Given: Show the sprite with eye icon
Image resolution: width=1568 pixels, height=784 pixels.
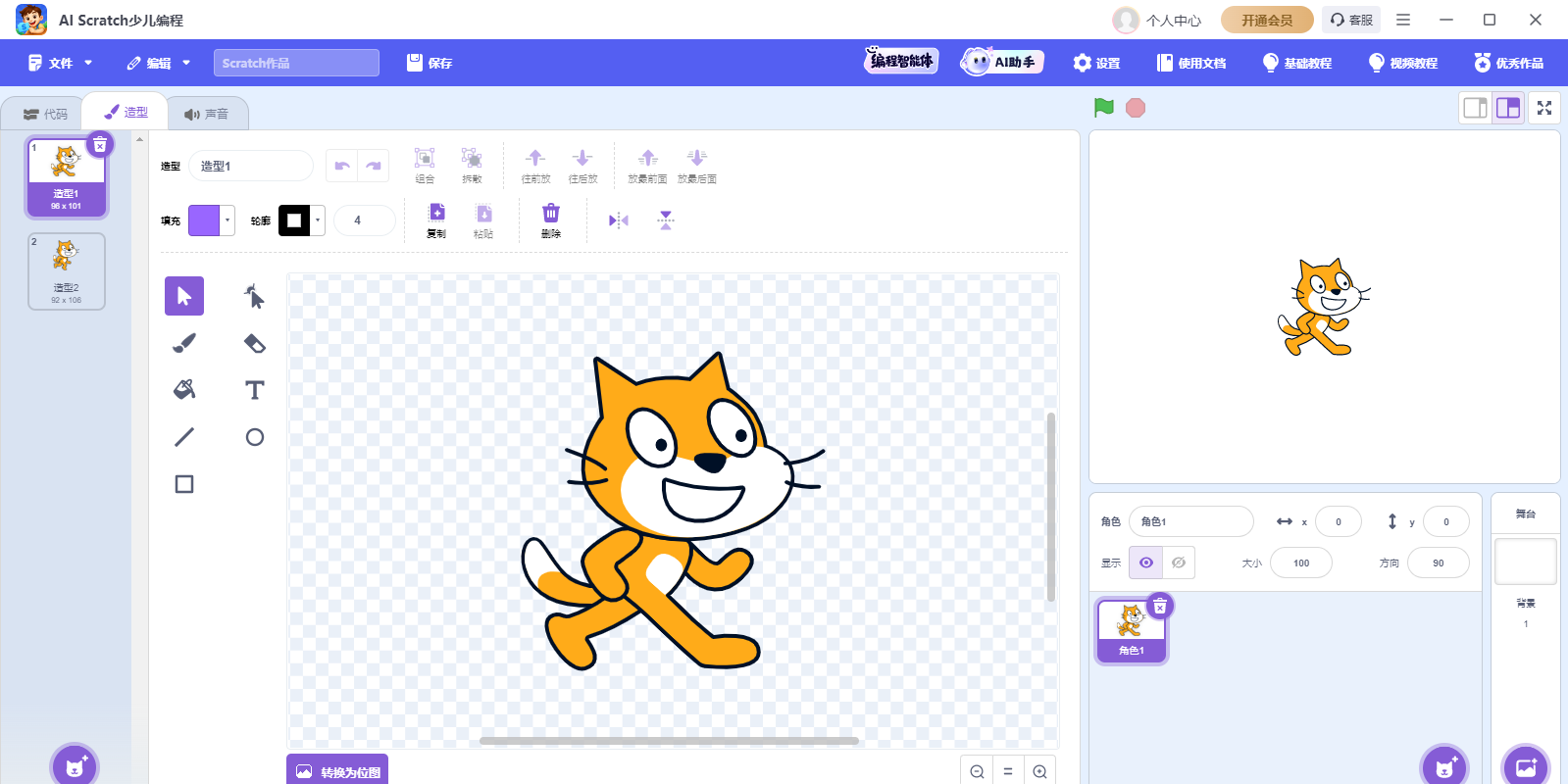Looking at the screenshot, I should coord(1146,563).
